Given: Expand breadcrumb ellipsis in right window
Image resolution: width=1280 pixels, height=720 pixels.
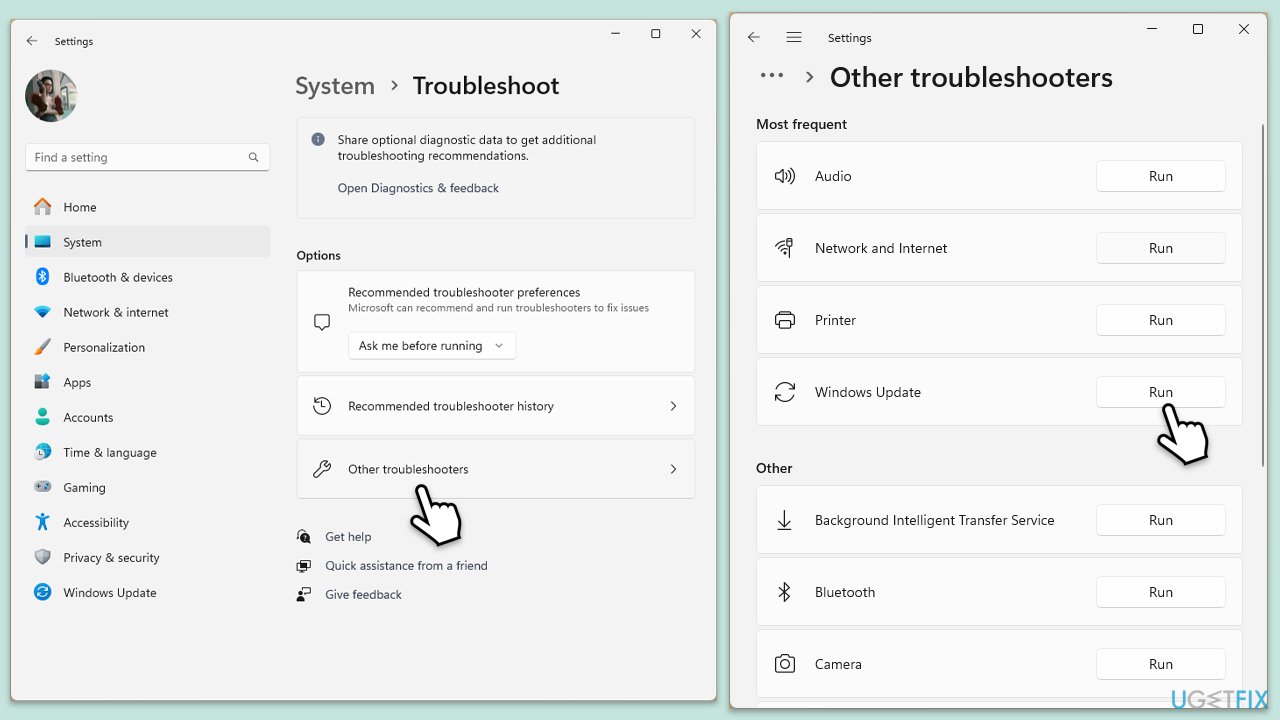Looking at the screenshot, I should click(x=771, y=77).
